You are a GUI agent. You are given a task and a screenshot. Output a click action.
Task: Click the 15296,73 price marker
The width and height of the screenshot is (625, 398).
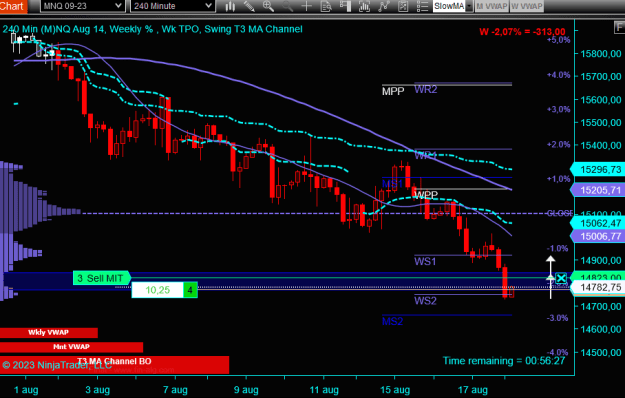[x=599, y=169]
